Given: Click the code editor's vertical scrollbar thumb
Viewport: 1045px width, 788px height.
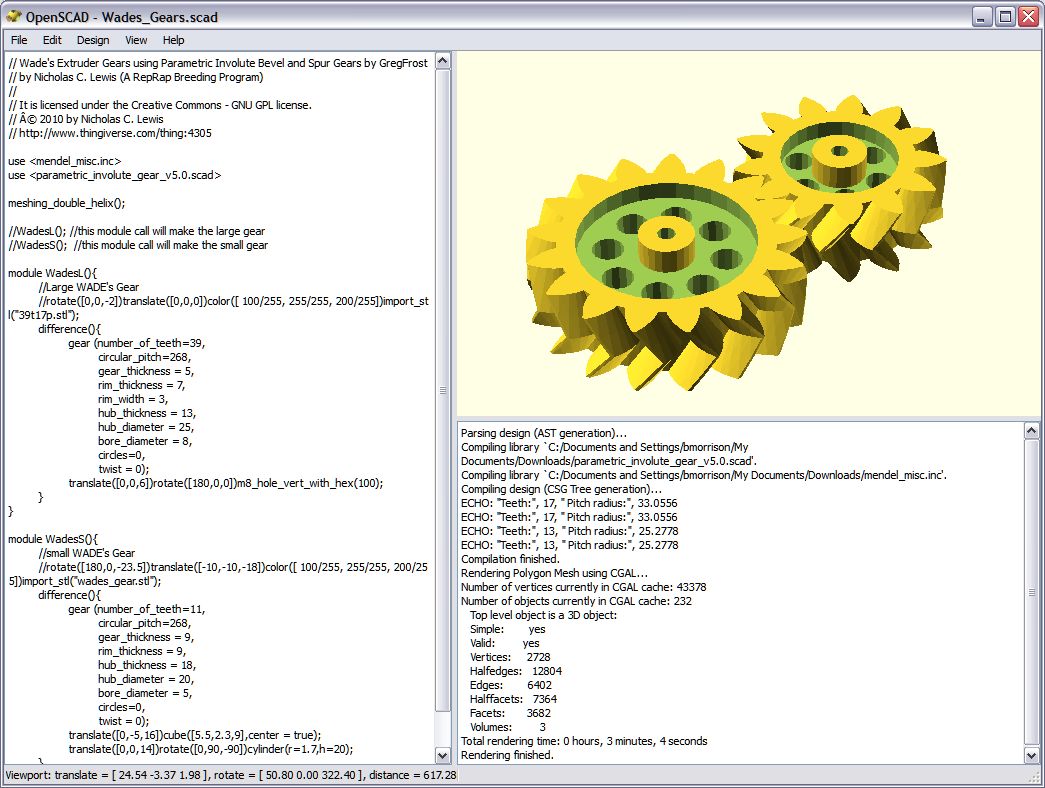Looking at the screenshot, I should 444,390.
